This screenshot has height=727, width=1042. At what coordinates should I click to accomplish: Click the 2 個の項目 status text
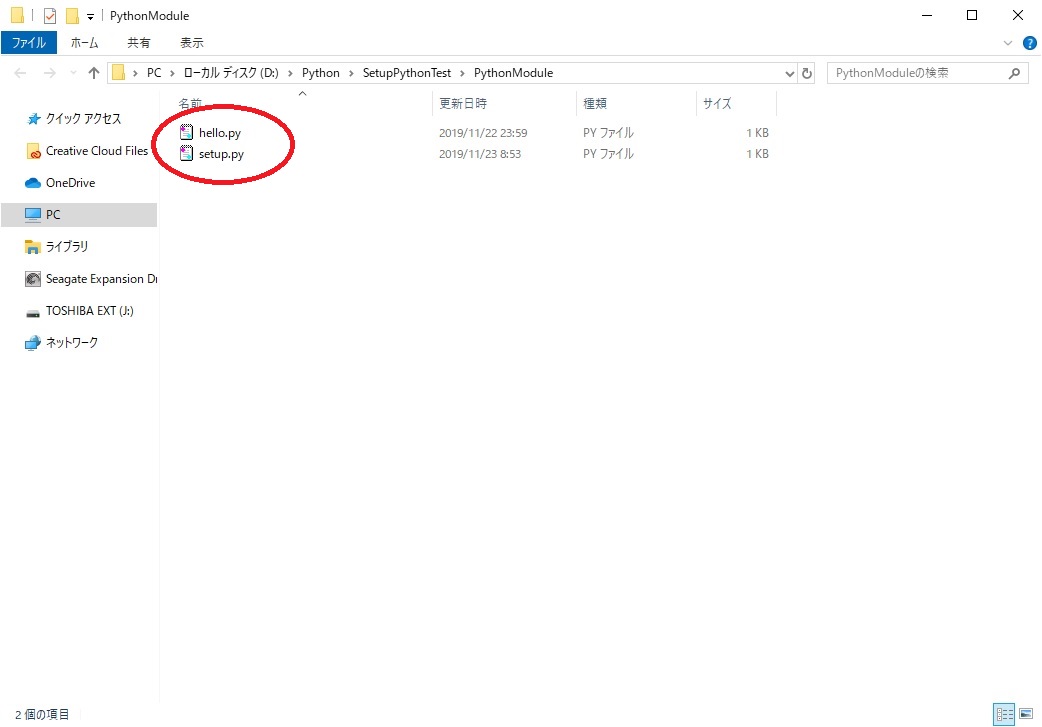[43, 715]
